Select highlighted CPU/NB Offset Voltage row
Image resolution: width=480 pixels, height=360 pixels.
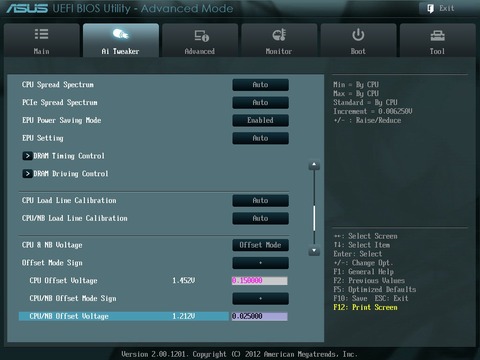tap(124, 316)
